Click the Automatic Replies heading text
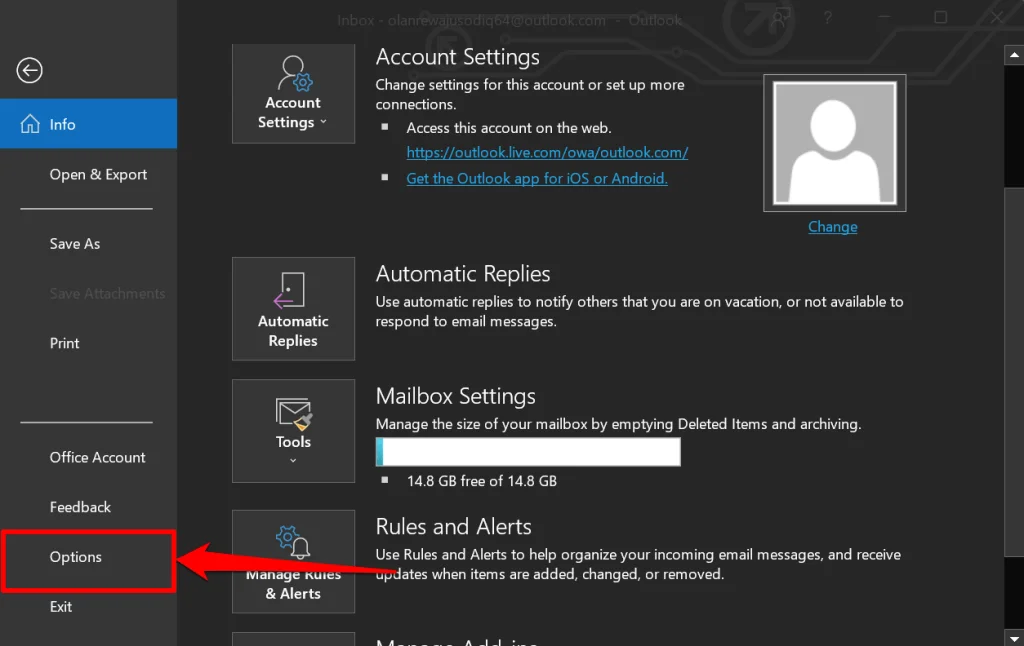 (462, 274)
